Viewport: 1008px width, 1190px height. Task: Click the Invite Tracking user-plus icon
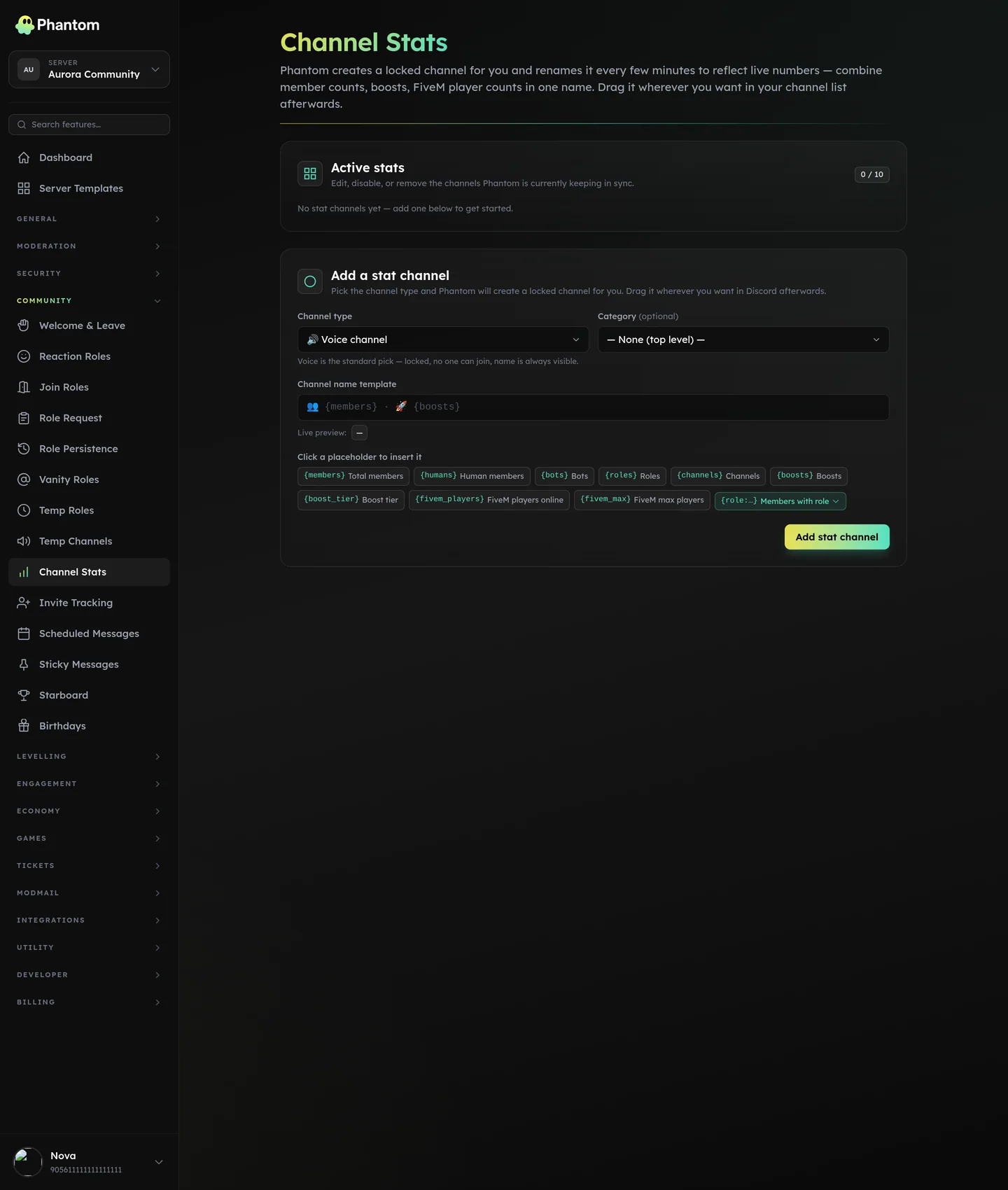click(24, 603)
